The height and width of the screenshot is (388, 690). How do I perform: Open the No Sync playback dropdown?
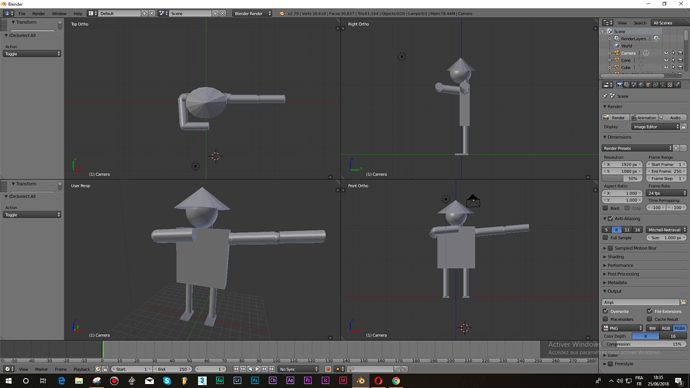[x=298, y=369]
